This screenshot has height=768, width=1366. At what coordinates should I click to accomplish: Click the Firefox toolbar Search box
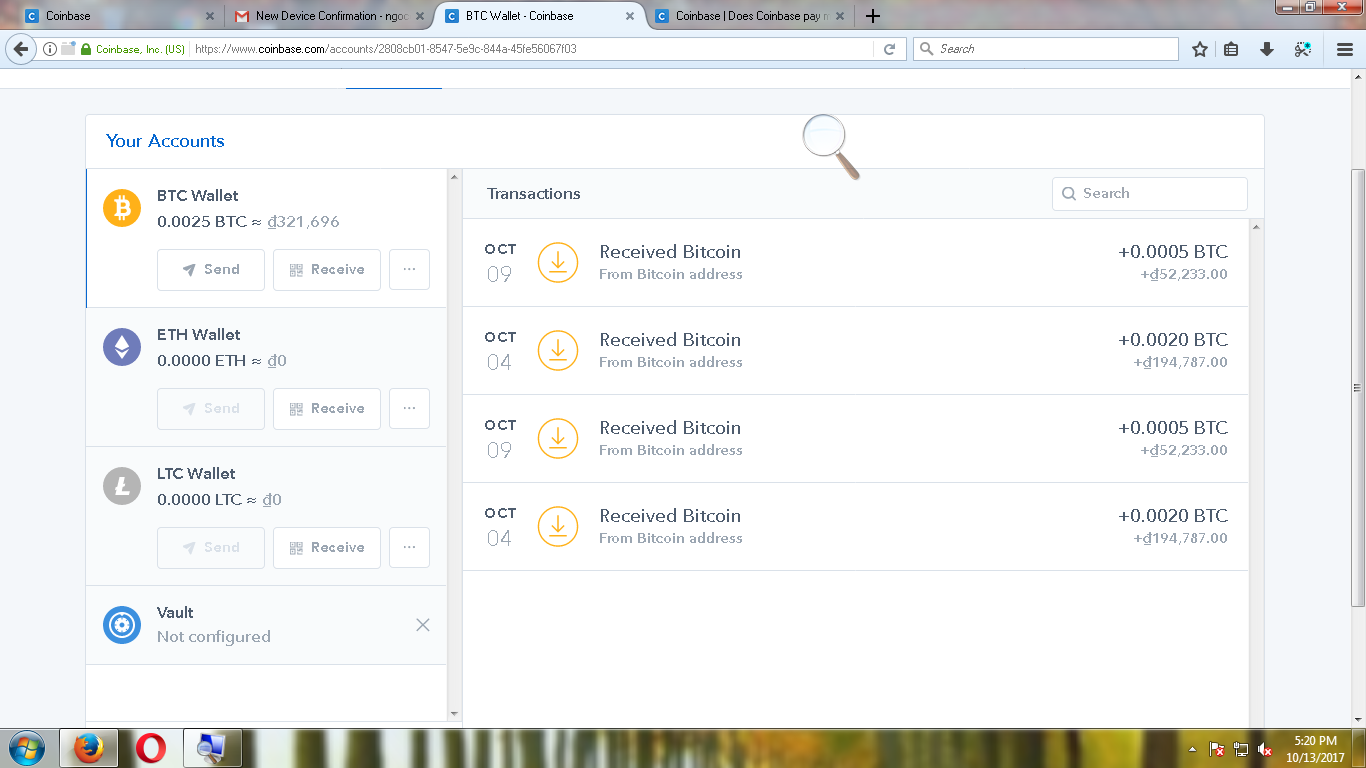(1046, 49)
